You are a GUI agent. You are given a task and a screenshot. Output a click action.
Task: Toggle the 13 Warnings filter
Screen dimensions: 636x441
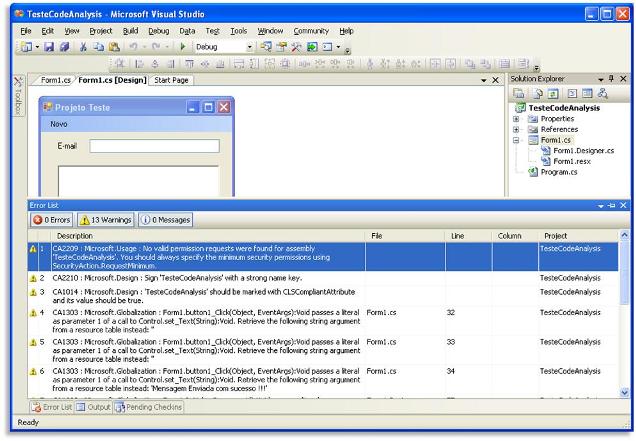[x=104, y=219]
